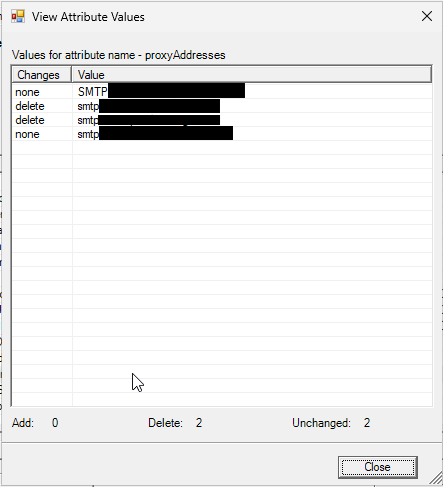Click the Unchanged count label

pos(321,423)
